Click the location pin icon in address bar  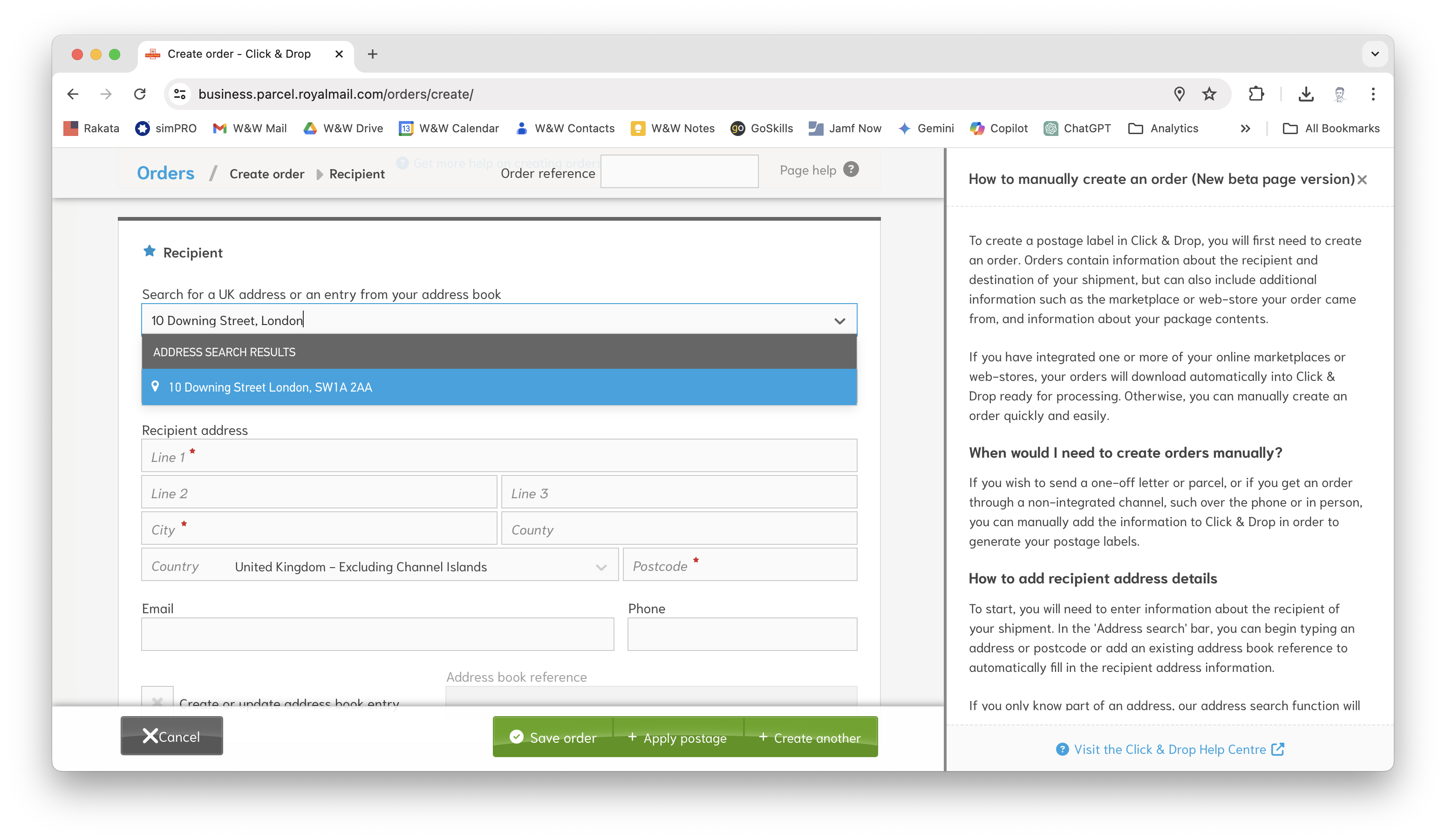[x=1179, y=94]
